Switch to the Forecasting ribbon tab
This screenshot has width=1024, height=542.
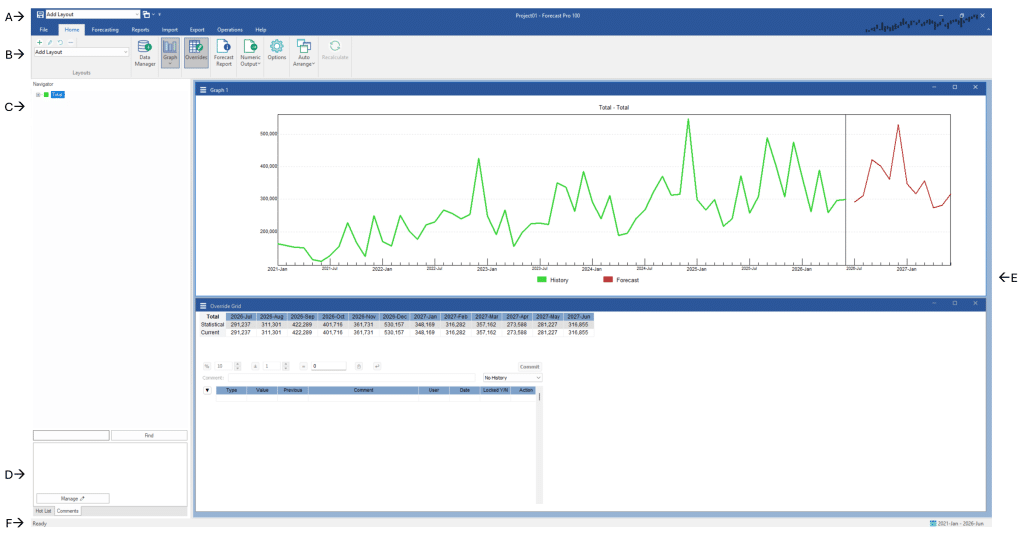tap(105, 30)
